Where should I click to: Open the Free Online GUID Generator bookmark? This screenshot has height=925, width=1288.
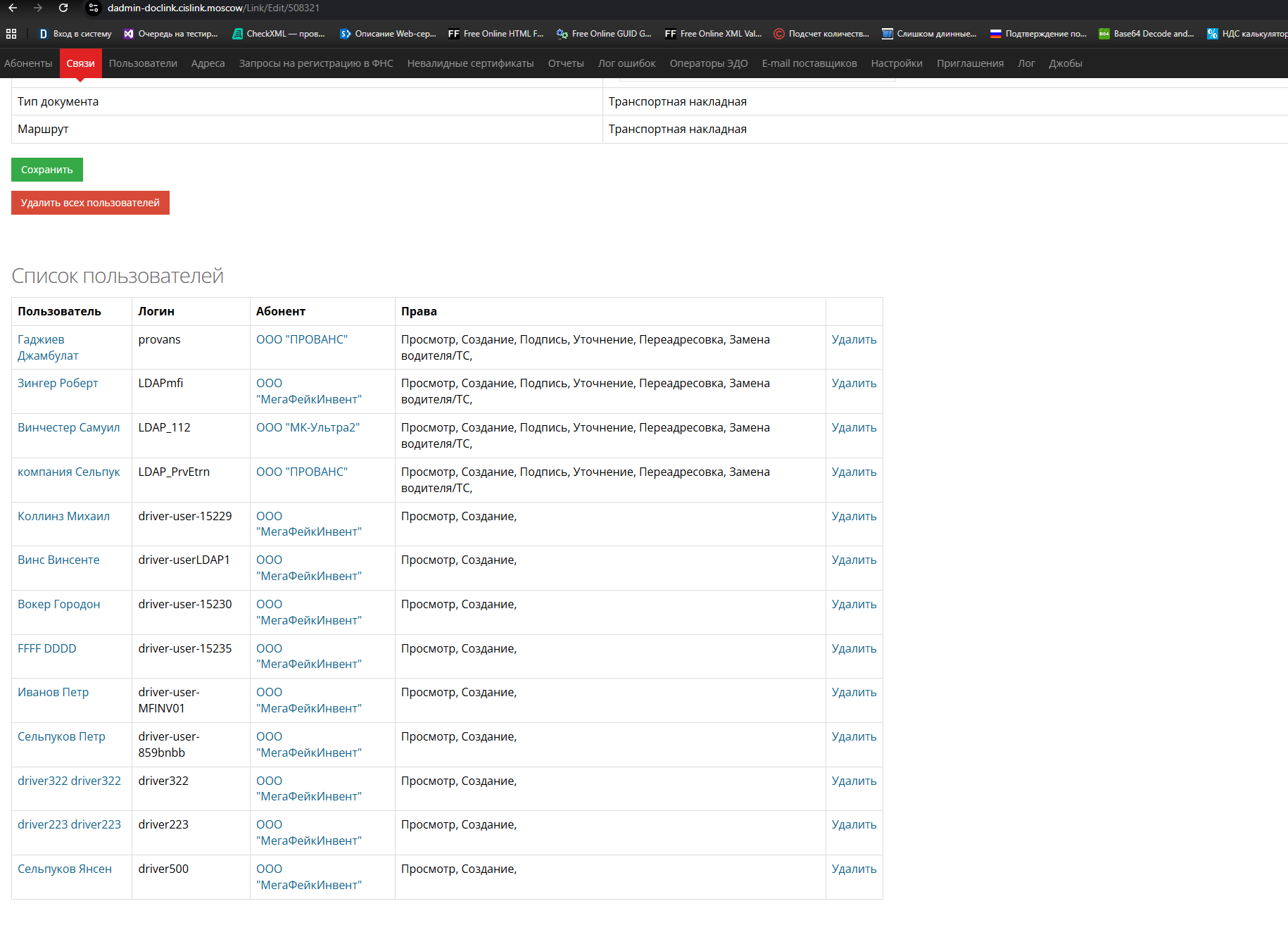[x=604, y=34]
